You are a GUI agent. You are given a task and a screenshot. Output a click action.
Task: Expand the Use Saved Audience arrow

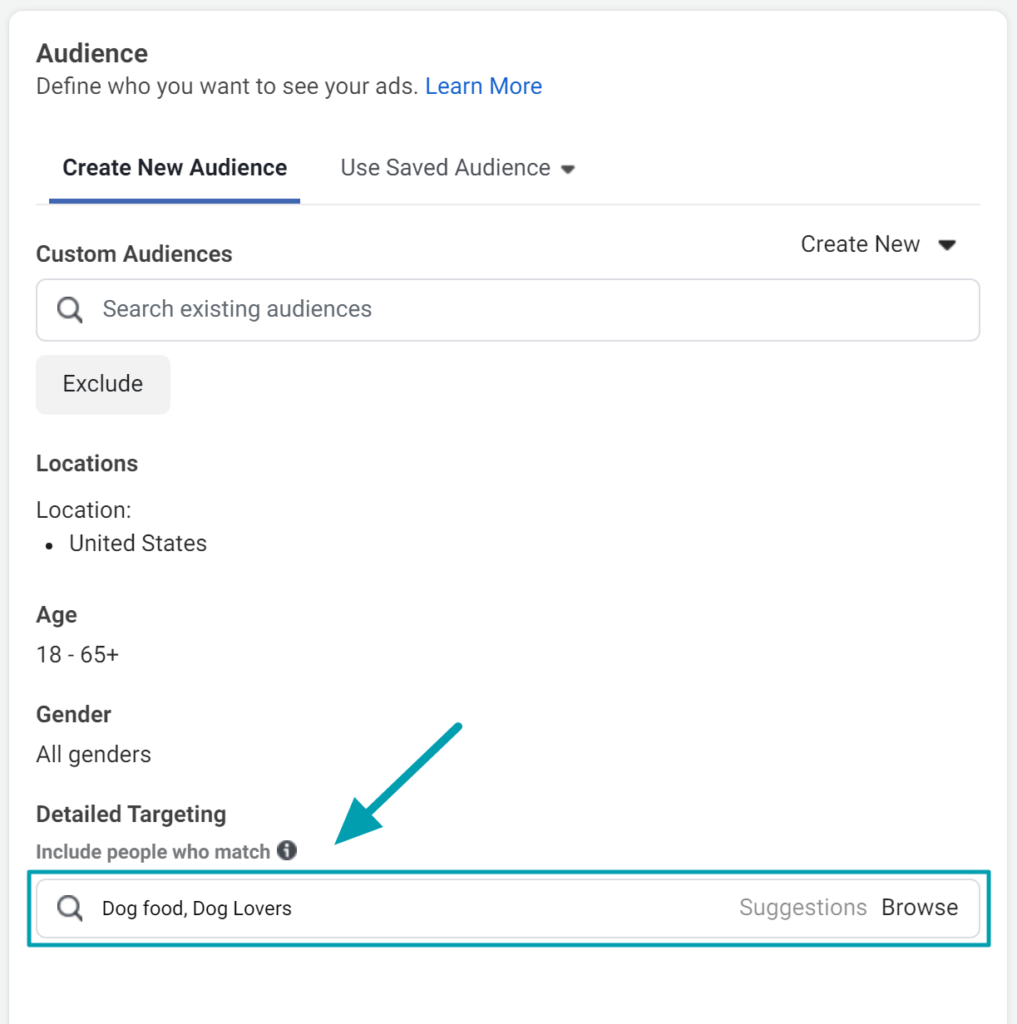[568, 170]
